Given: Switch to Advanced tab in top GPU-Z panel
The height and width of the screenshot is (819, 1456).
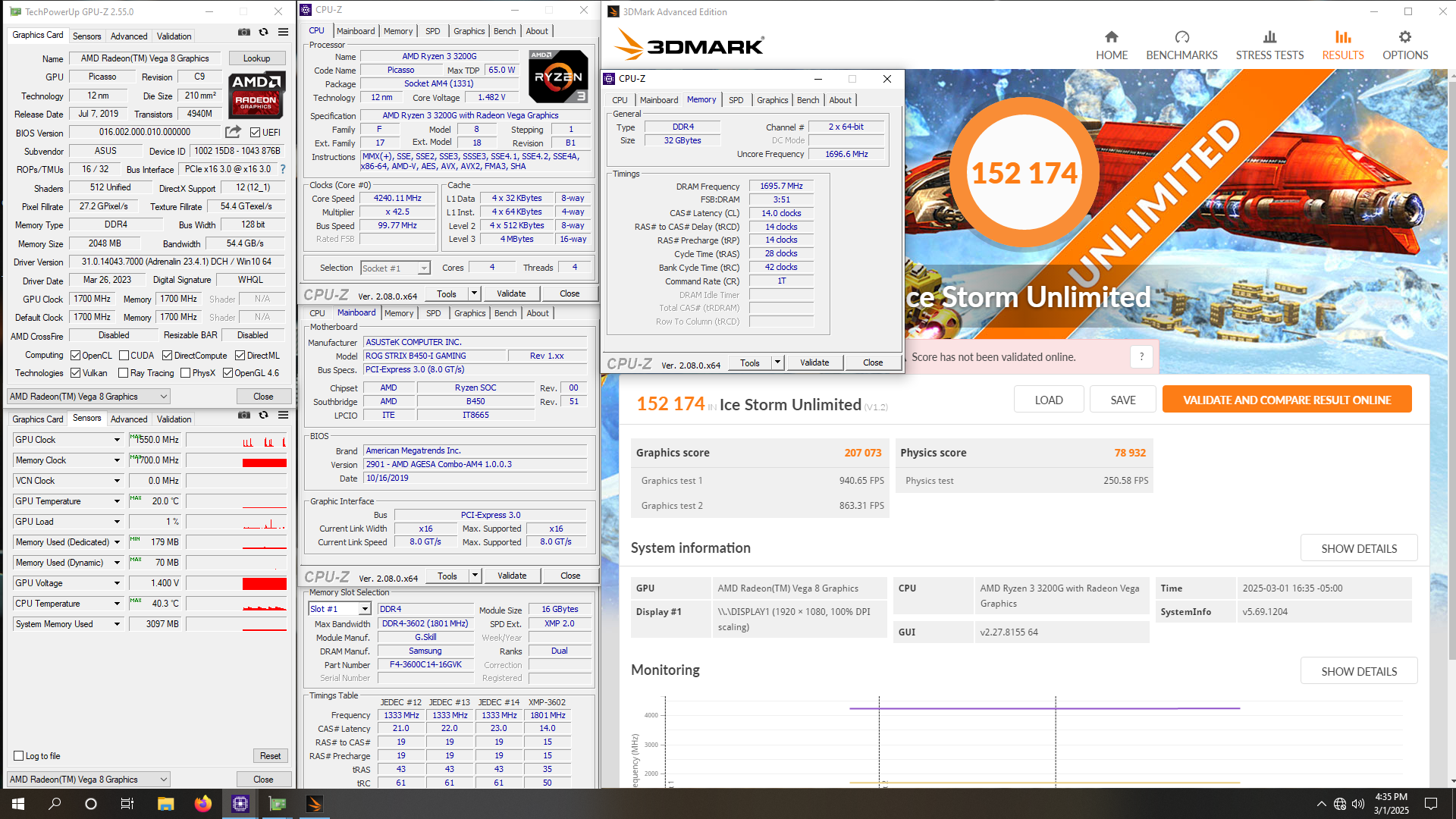Looking at the screenshot, I should coord(129,36).
